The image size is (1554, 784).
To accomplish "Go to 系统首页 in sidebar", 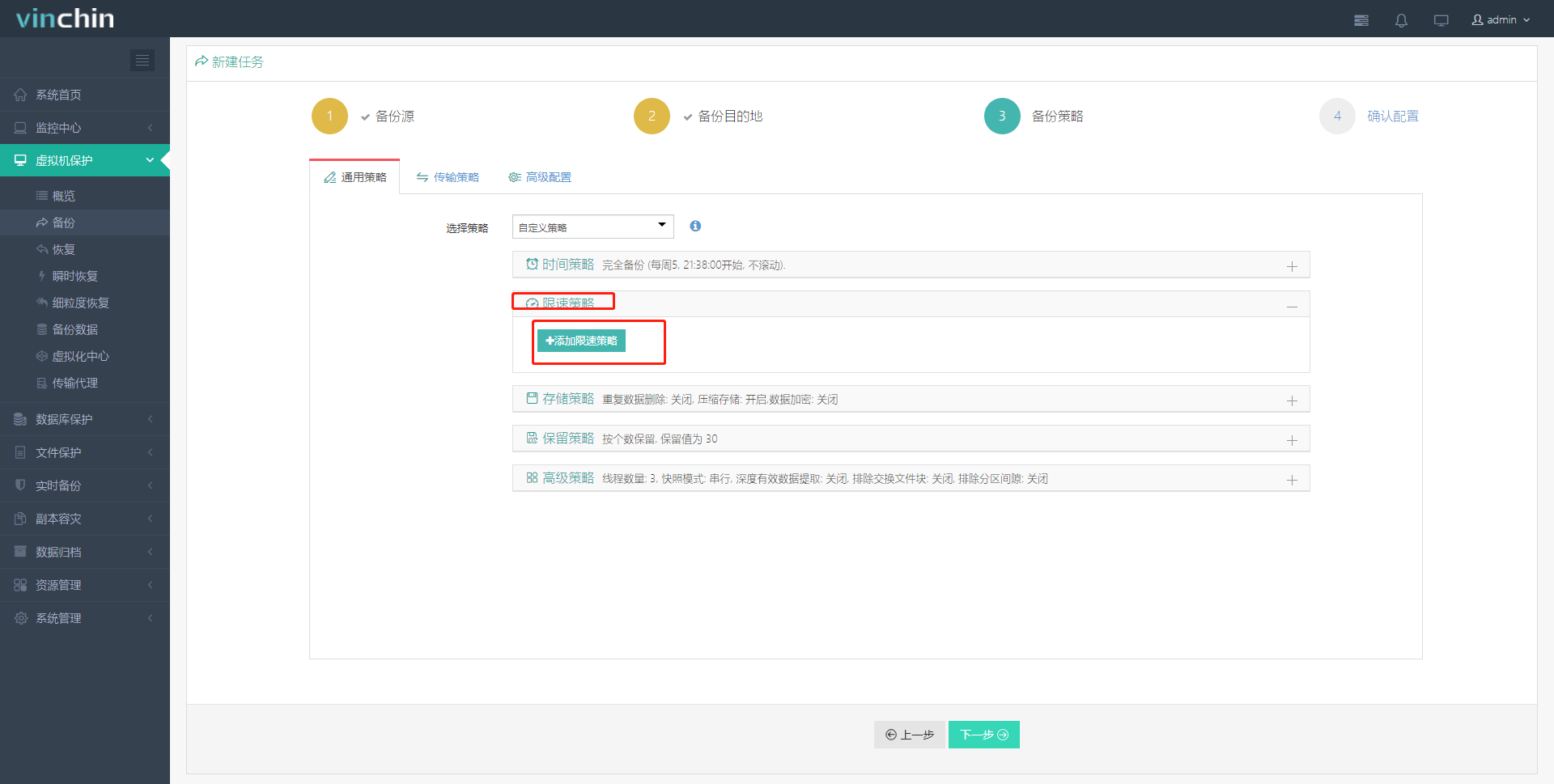I will pyautogui.click(x=85, y=95).
